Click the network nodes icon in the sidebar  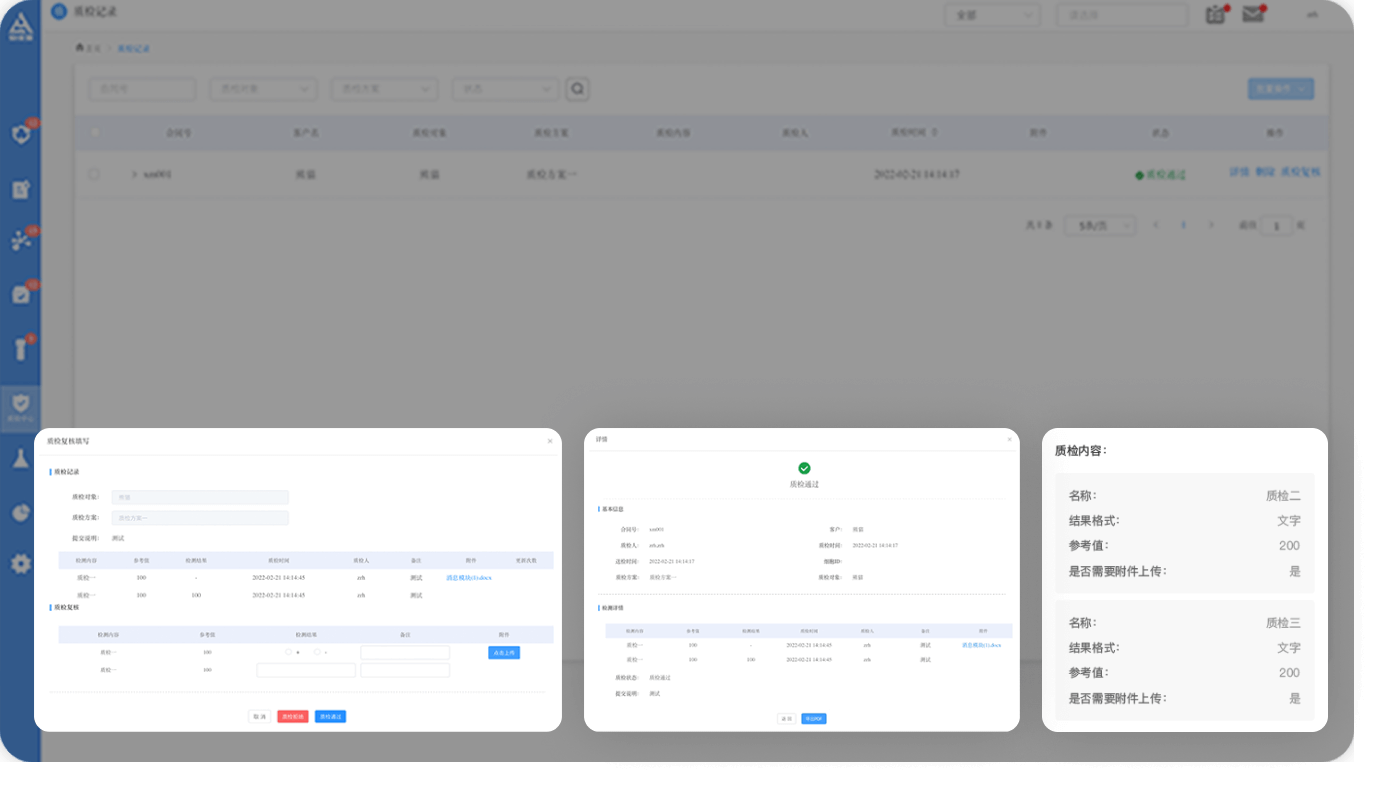[21, 241]
